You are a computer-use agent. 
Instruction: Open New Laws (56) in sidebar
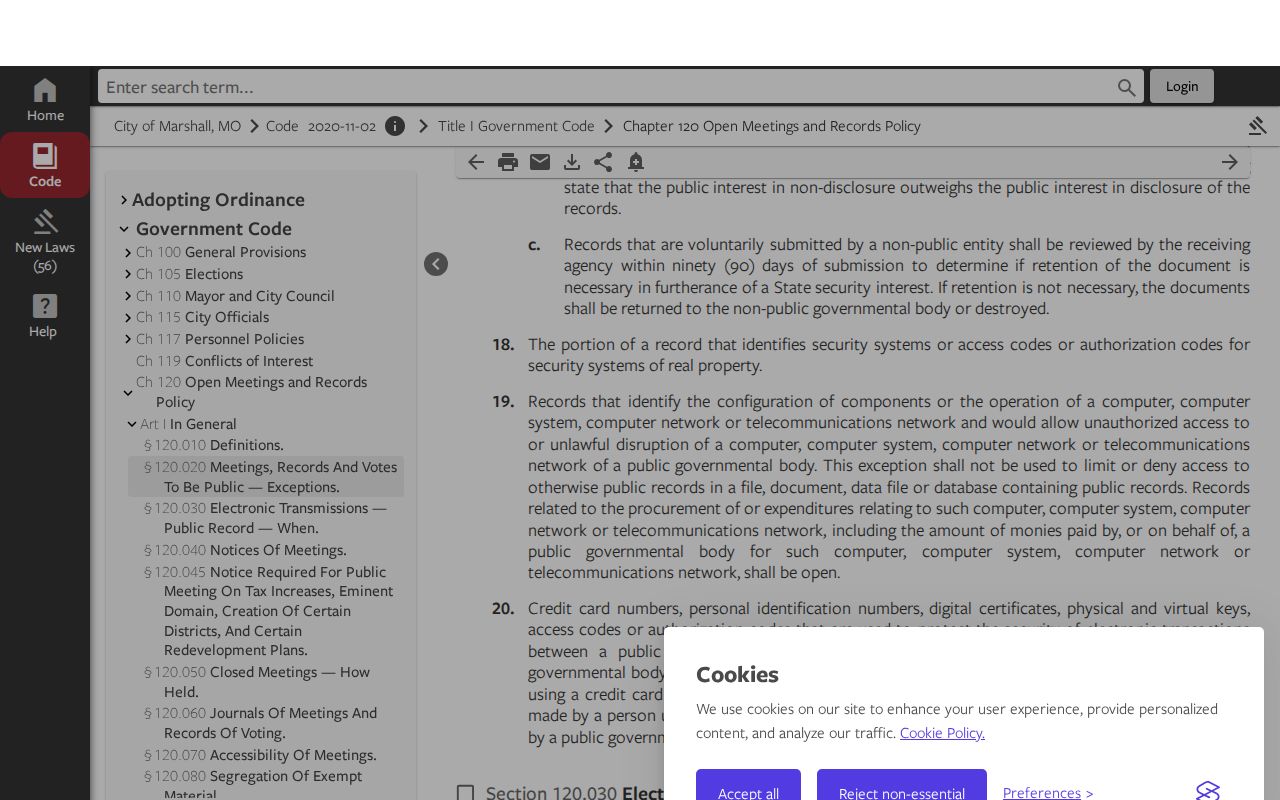(x=45, y=241)
